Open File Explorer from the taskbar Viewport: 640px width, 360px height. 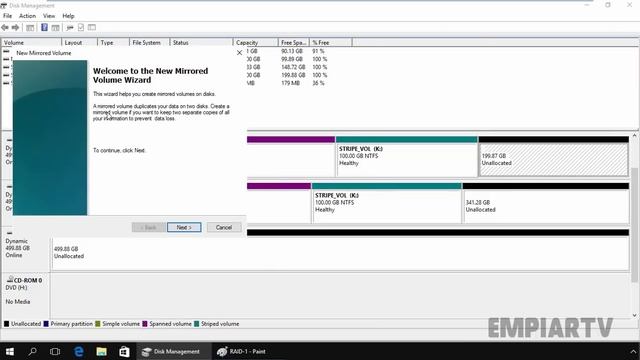[101, 351]
